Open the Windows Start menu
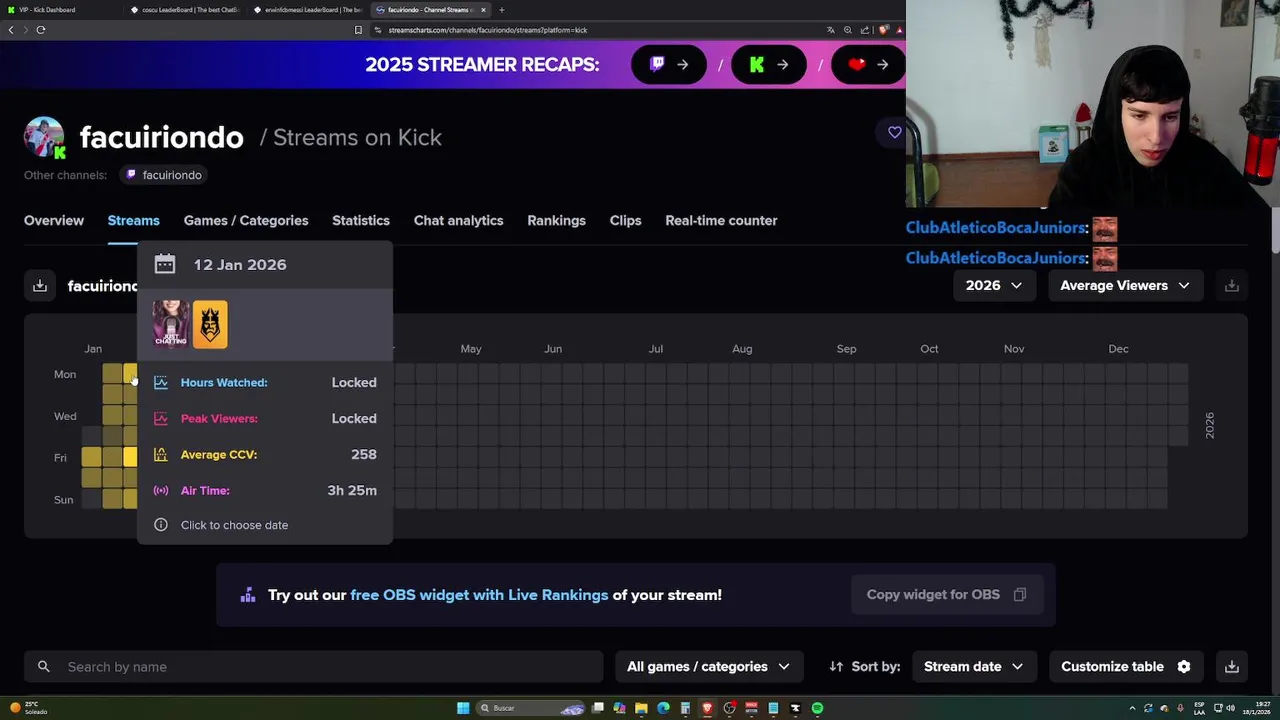This screenshot has width=1280, height=720. click(x=463, y=708)
